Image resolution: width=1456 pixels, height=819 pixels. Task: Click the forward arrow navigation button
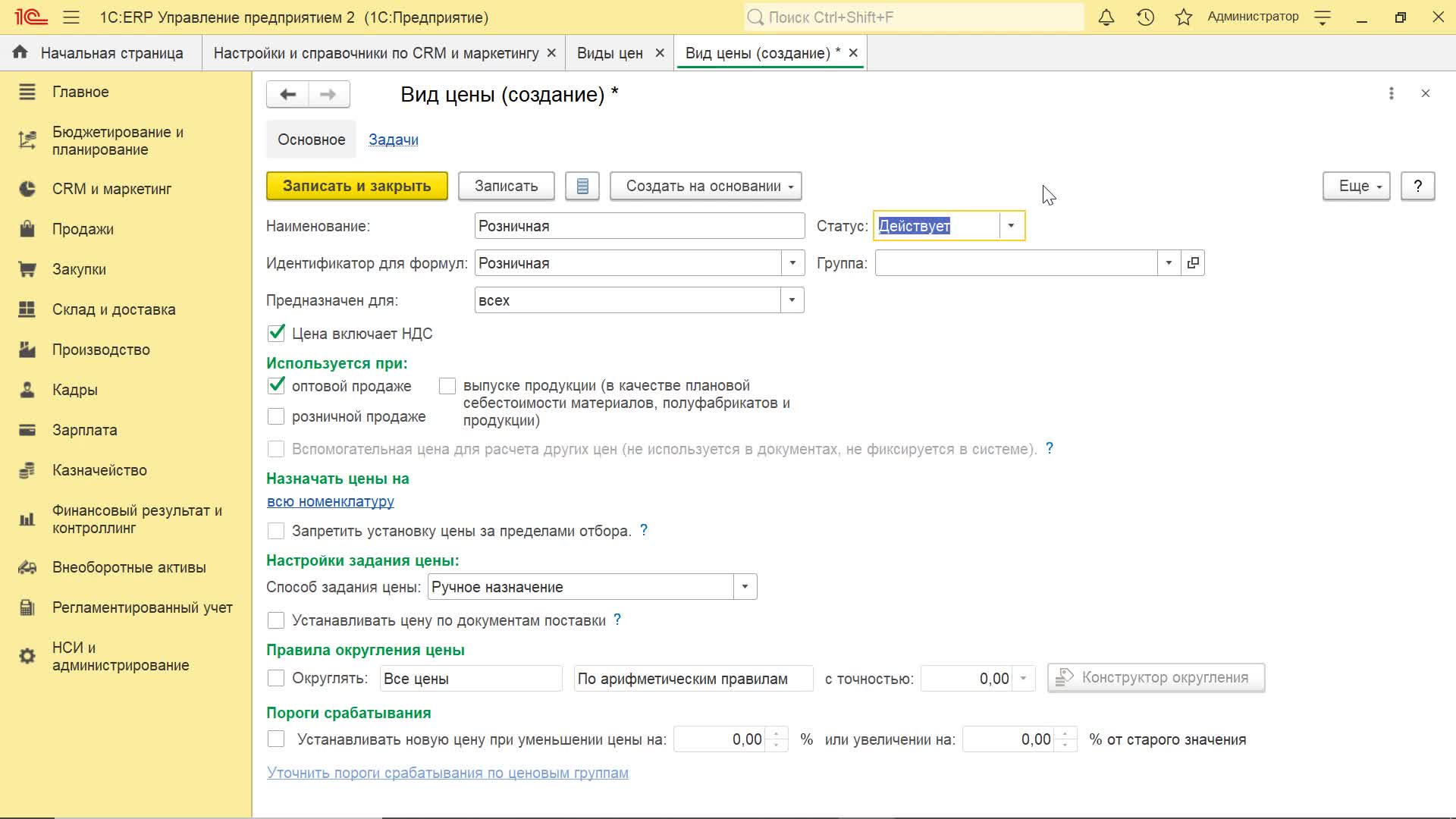click(x=328, y=94)
